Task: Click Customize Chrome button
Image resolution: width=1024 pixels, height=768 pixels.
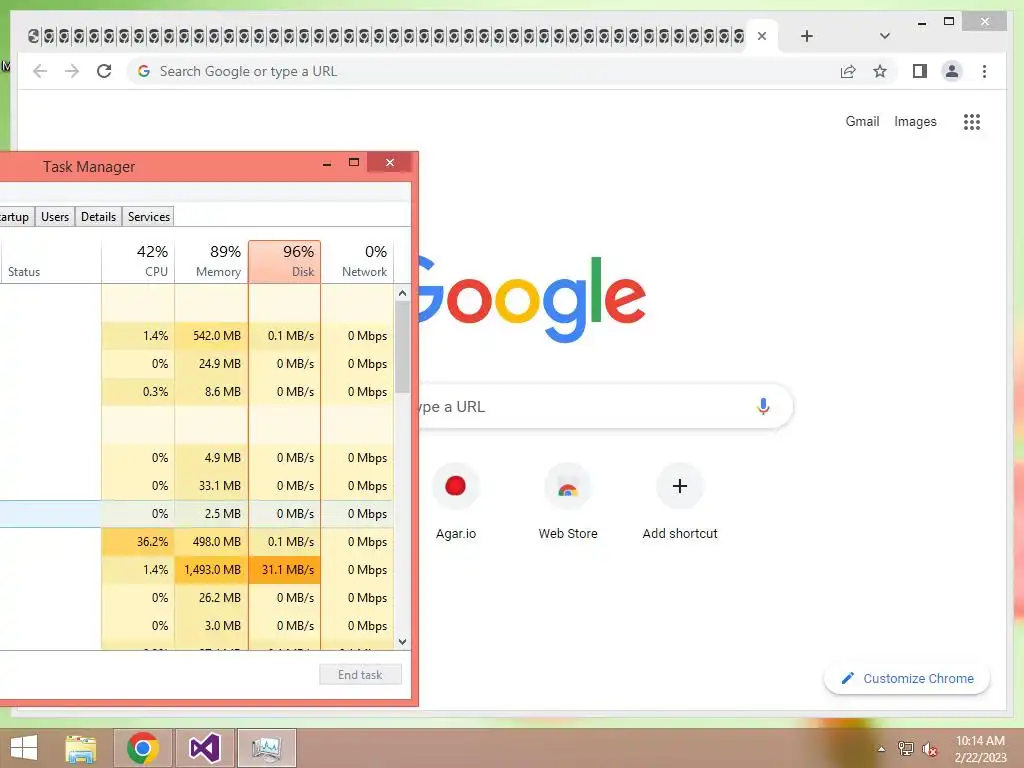Action: tap(907, 679)
